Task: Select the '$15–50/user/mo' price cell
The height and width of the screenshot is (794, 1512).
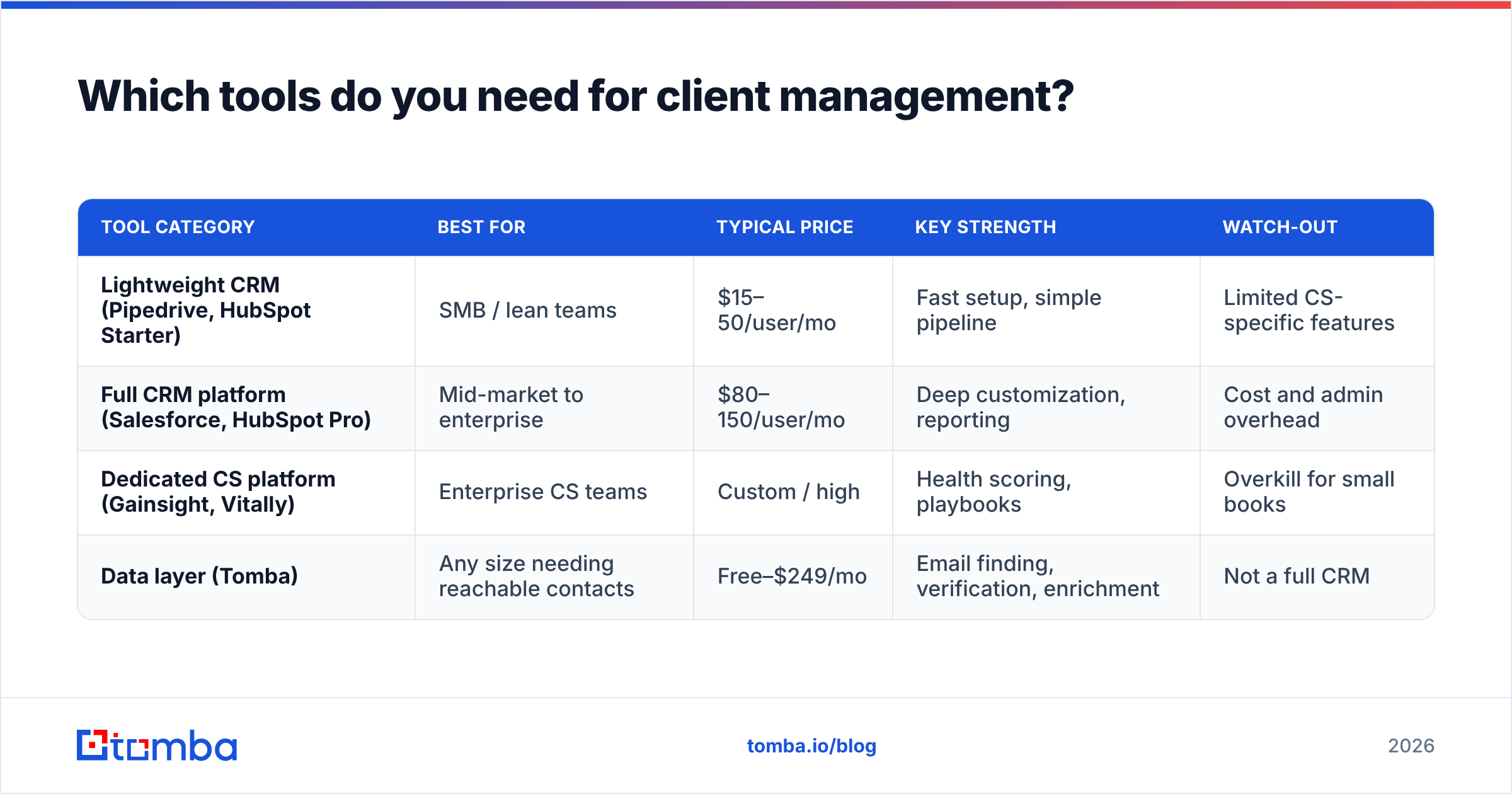Action: 793,311
